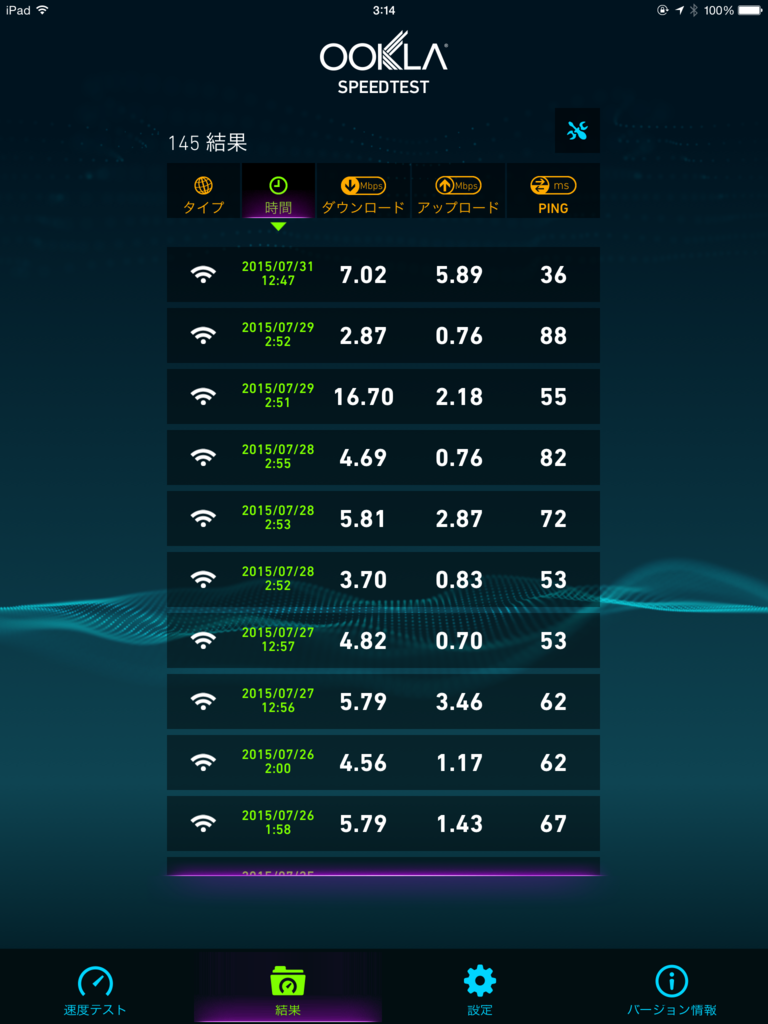Click Wi-Fi icon in 2015/07/26 2:00 row
Image resolution: width=768 pixels, height=1024 pixels.
pos(204,762)
